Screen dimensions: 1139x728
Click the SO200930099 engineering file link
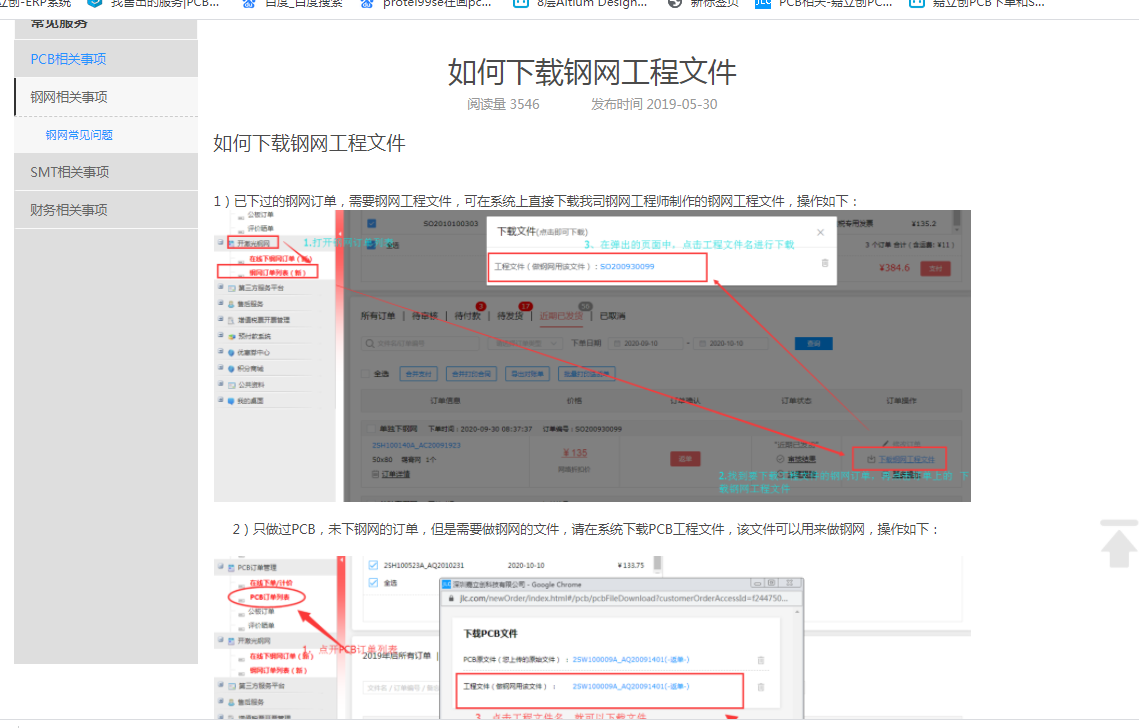627,267
